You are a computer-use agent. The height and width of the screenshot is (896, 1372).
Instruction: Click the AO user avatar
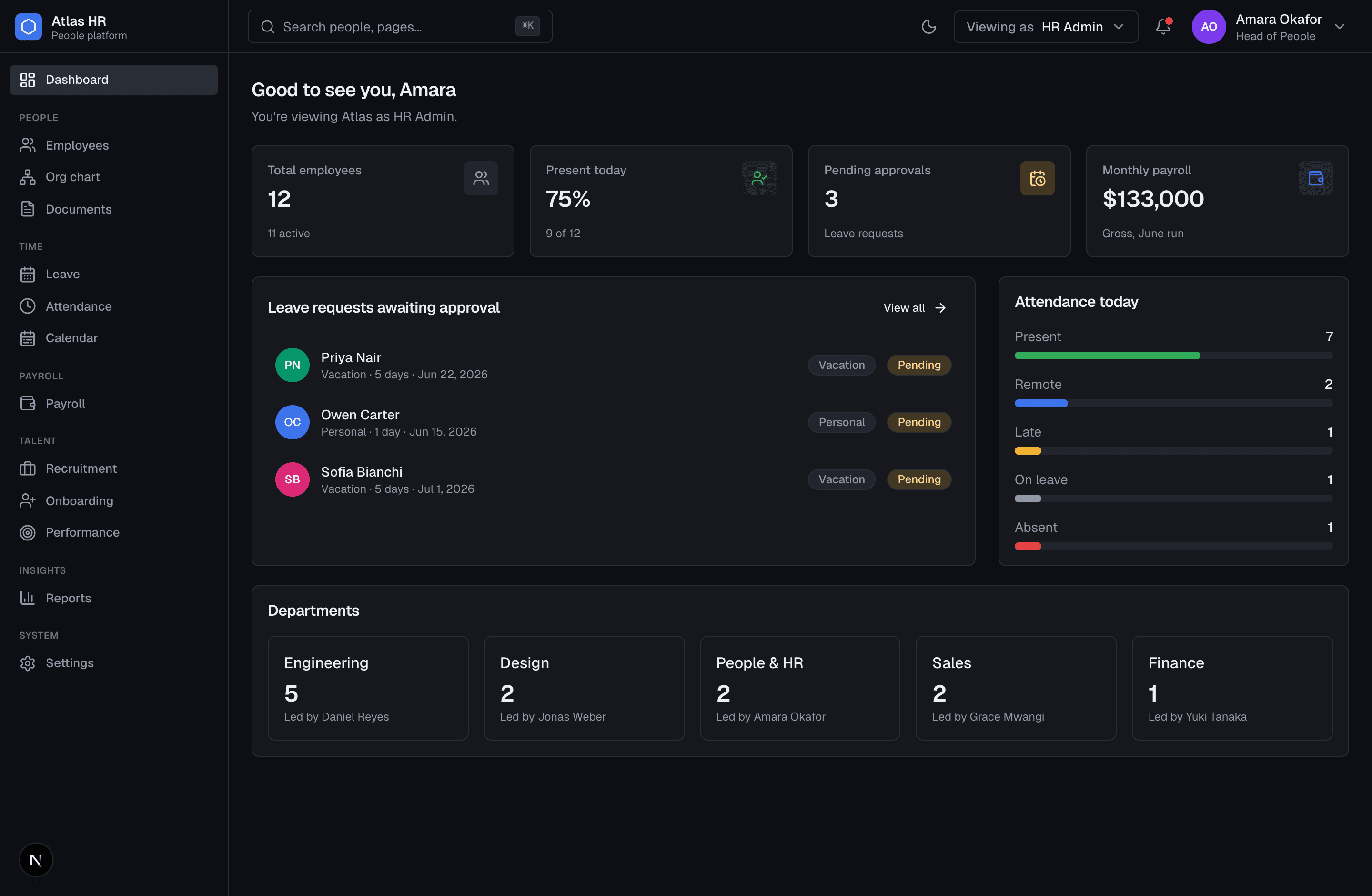pos(1208,27)
